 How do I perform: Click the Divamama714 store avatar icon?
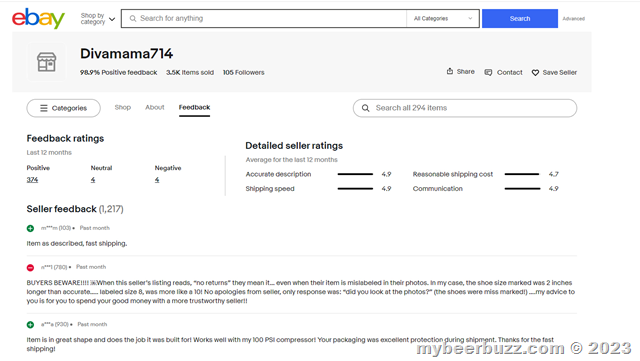(47, 62)
